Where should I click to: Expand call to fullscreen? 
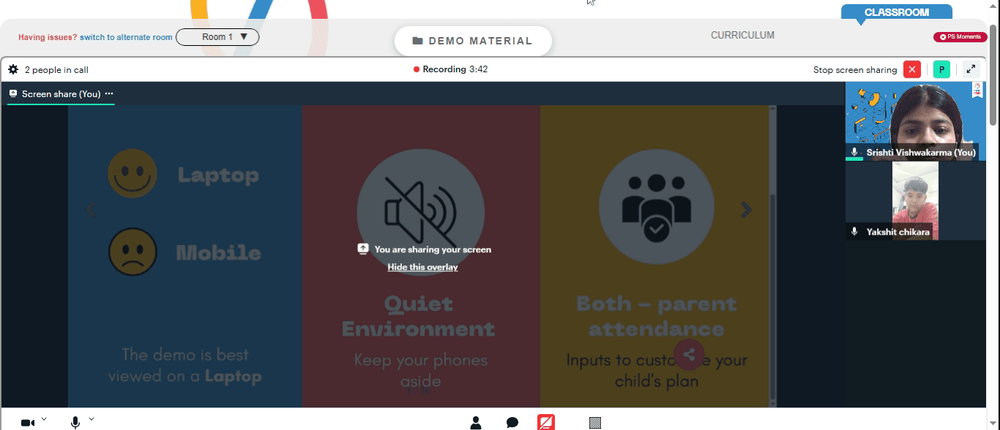(x=971, y=70)
